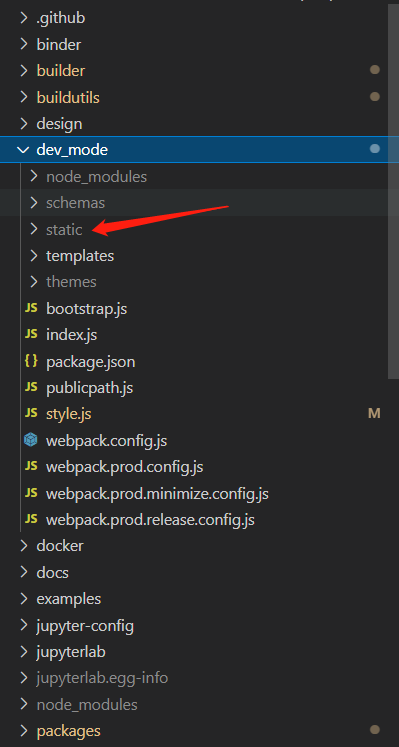Click the webpack cube icon for webpack.config.js
The image size is (399, 747).
[31, 440]
